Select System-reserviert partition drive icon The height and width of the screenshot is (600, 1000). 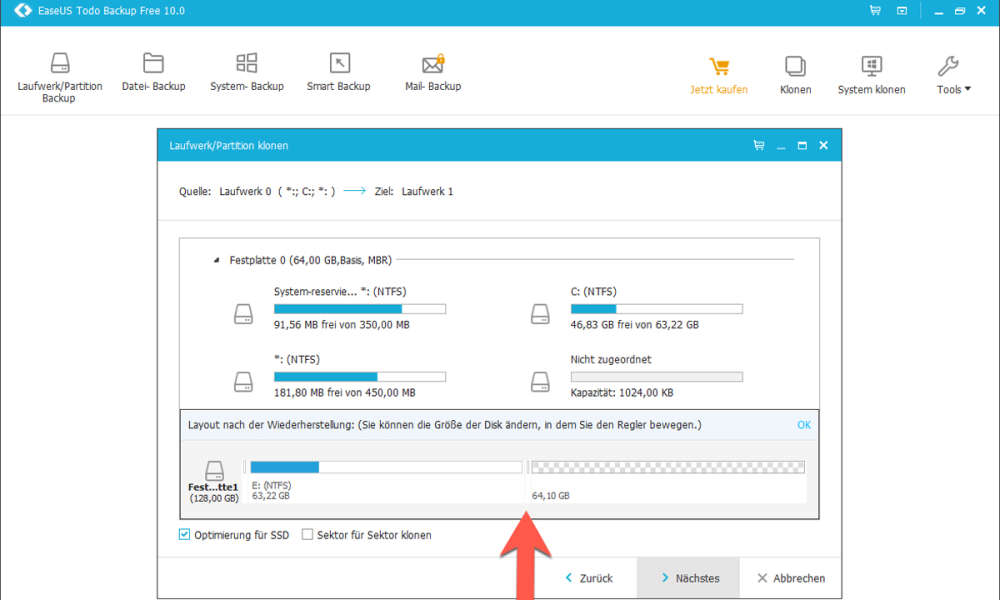pos(243,314)
